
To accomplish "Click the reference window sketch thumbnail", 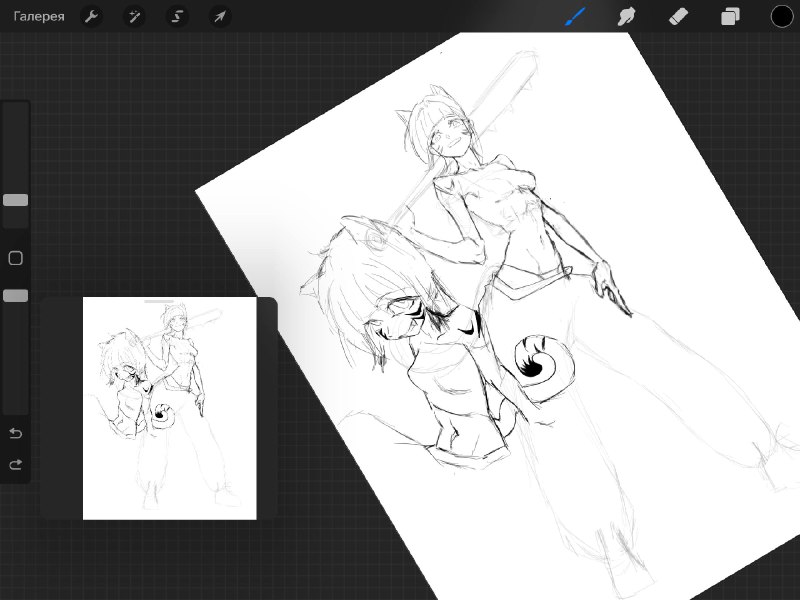I will tap(169, 409).
